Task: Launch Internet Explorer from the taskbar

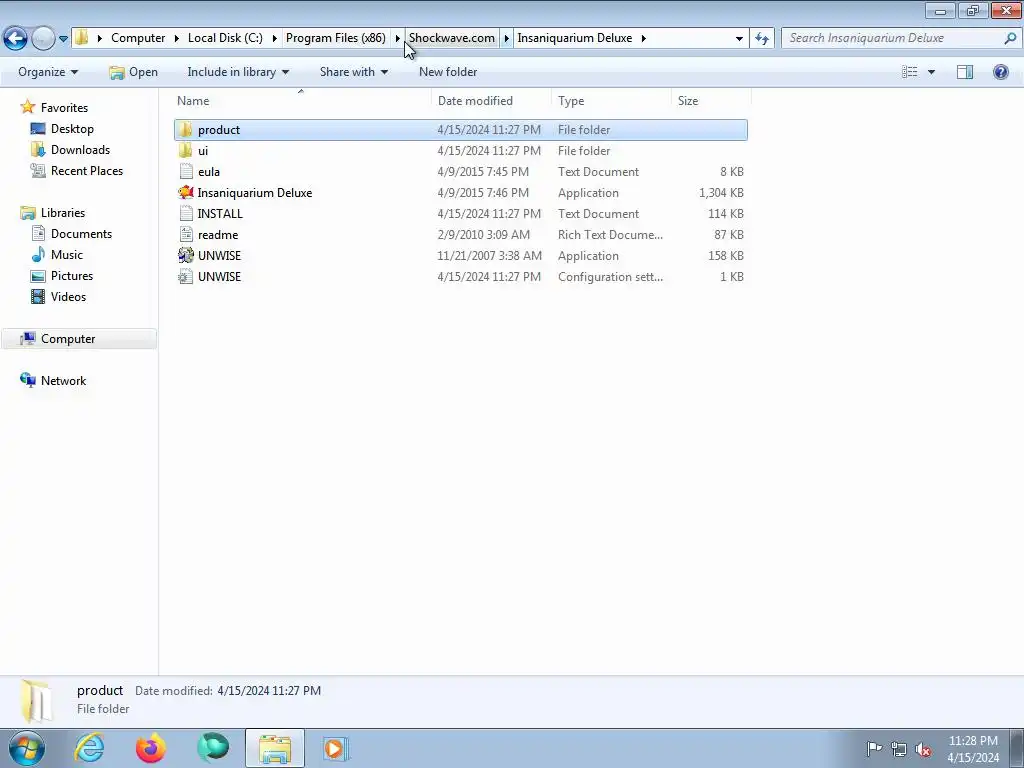Action: pyautogui.click(x=89, y=748)
